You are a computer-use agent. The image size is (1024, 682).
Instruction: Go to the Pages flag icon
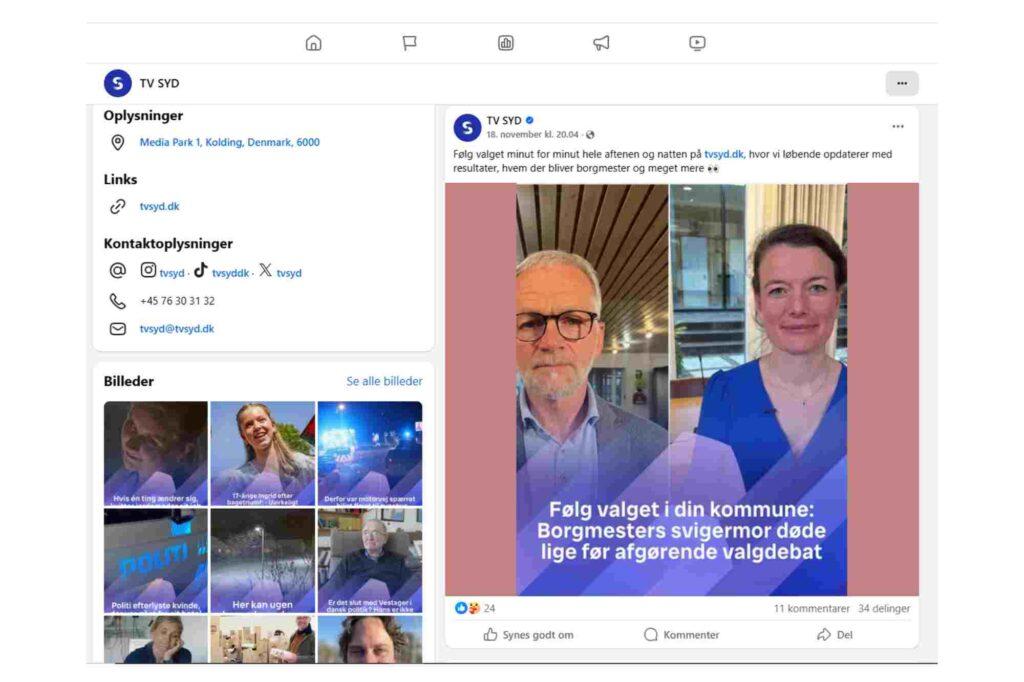pos(409,43)
